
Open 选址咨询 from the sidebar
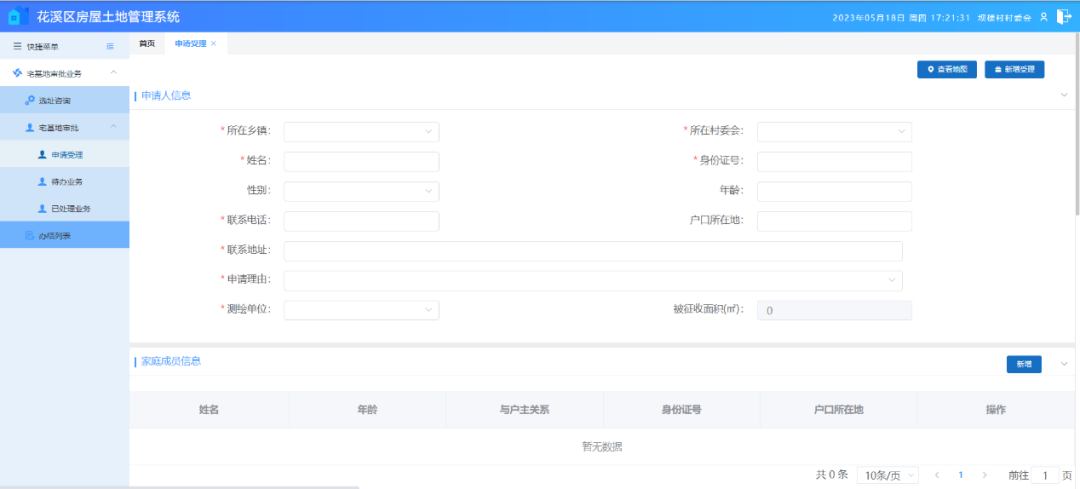point(54,101)
